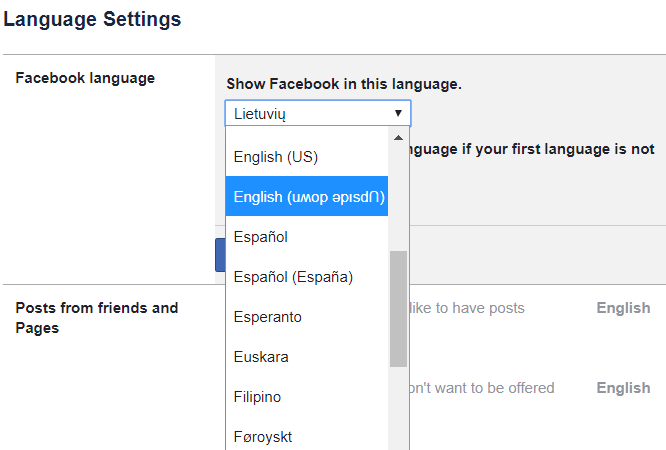Click "Show Facebook in this language." text
Screen dimensions: 666x450
pyautogui.click(x=344, y=84)
